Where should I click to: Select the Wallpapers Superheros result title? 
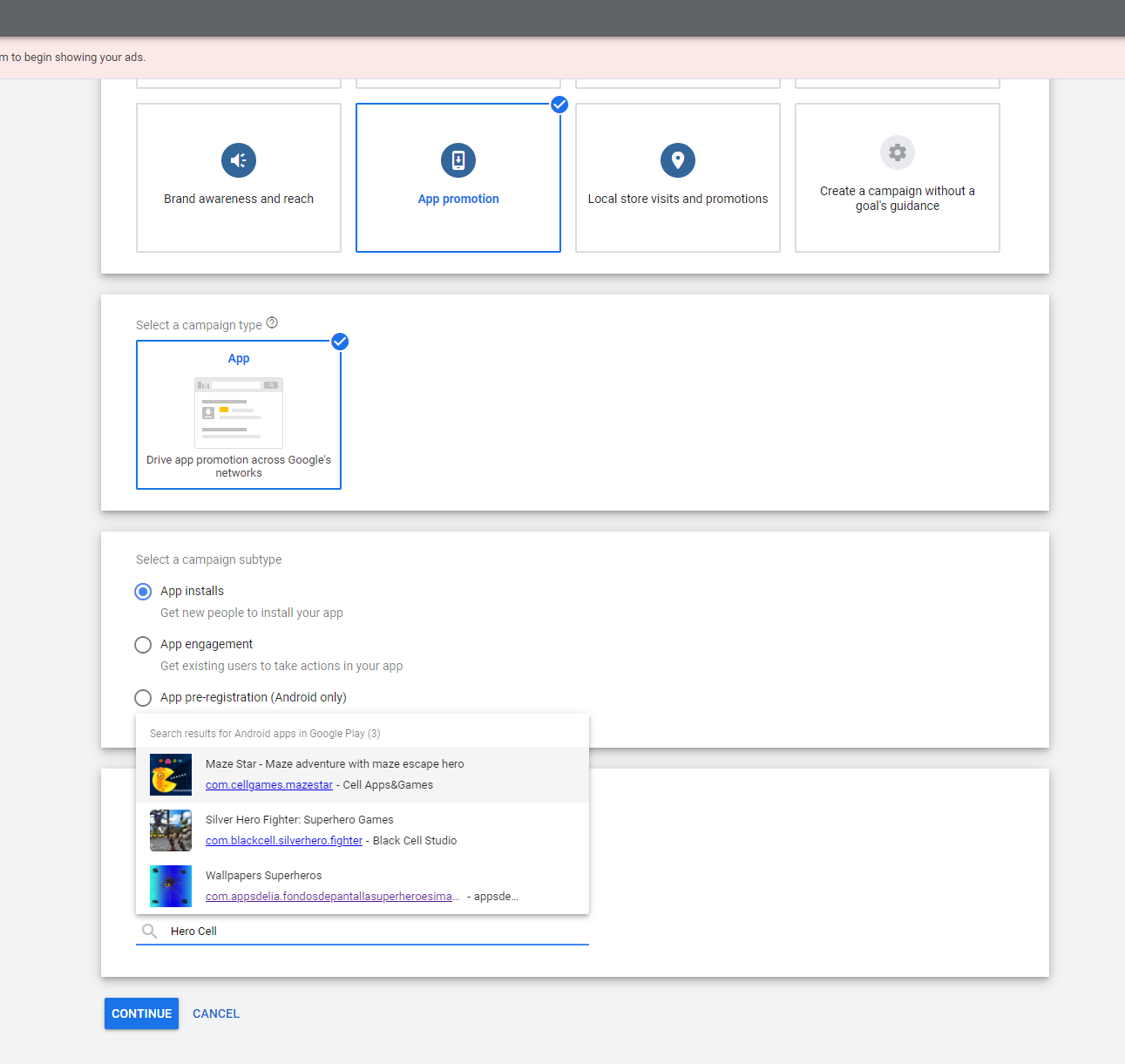[263, 876]
